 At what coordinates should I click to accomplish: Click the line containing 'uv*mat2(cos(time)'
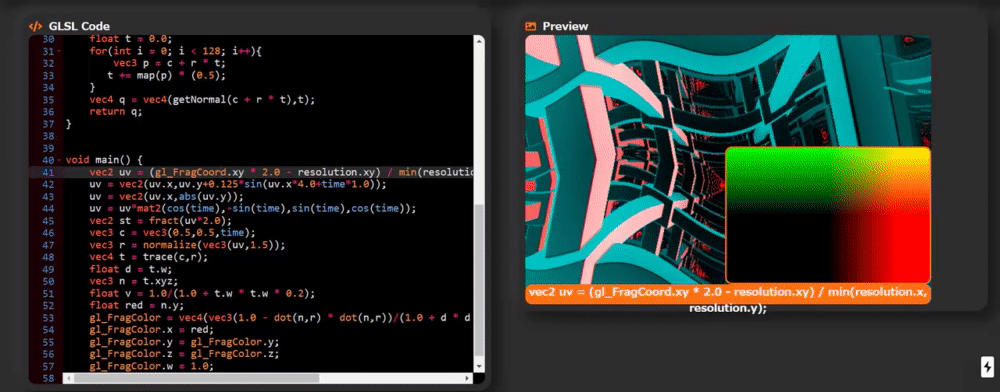click(x=253, y=208)
